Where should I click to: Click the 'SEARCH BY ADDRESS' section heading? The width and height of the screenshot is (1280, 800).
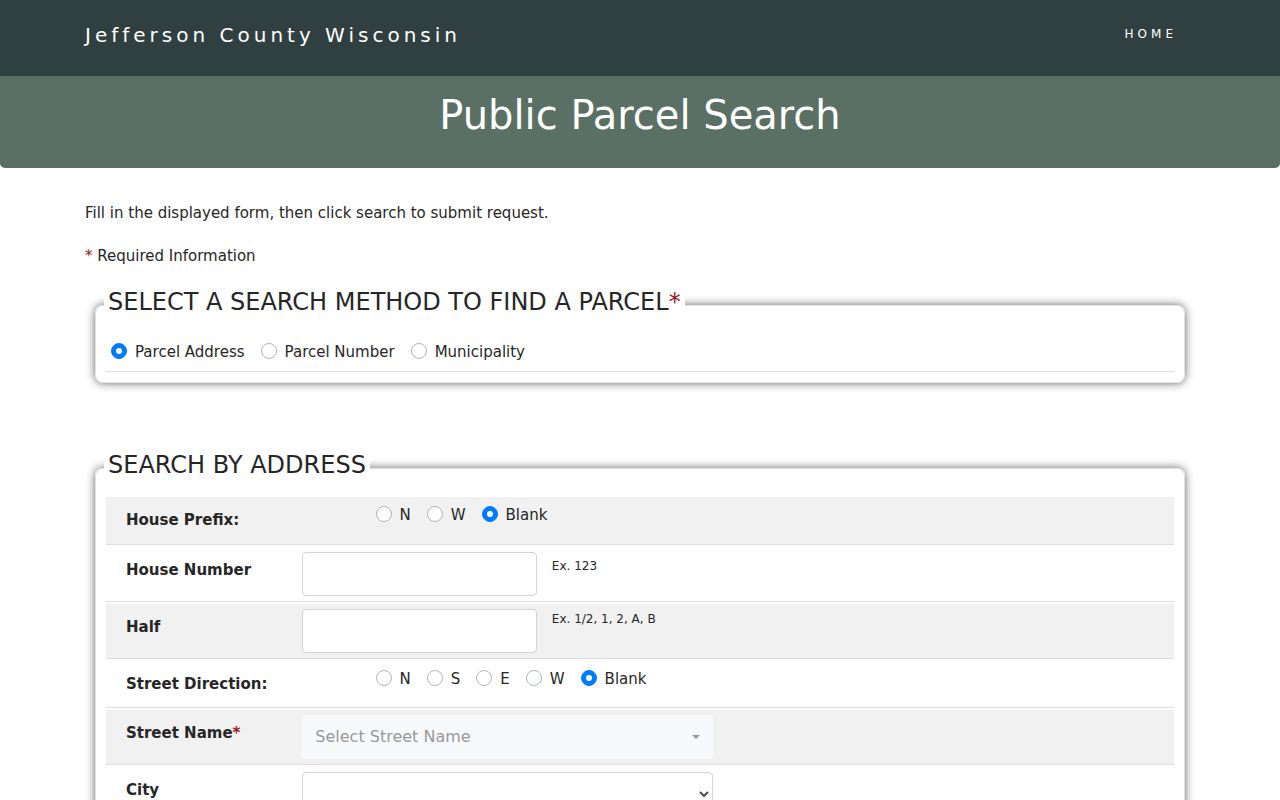tap(237, 465)
